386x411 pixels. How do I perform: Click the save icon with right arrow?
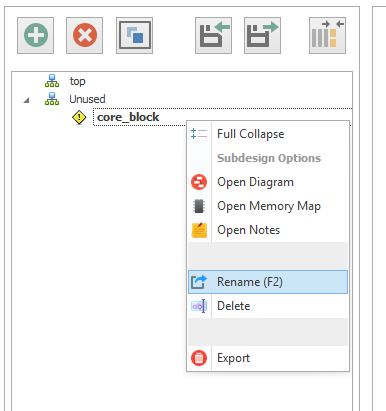[x=263, y=35]
